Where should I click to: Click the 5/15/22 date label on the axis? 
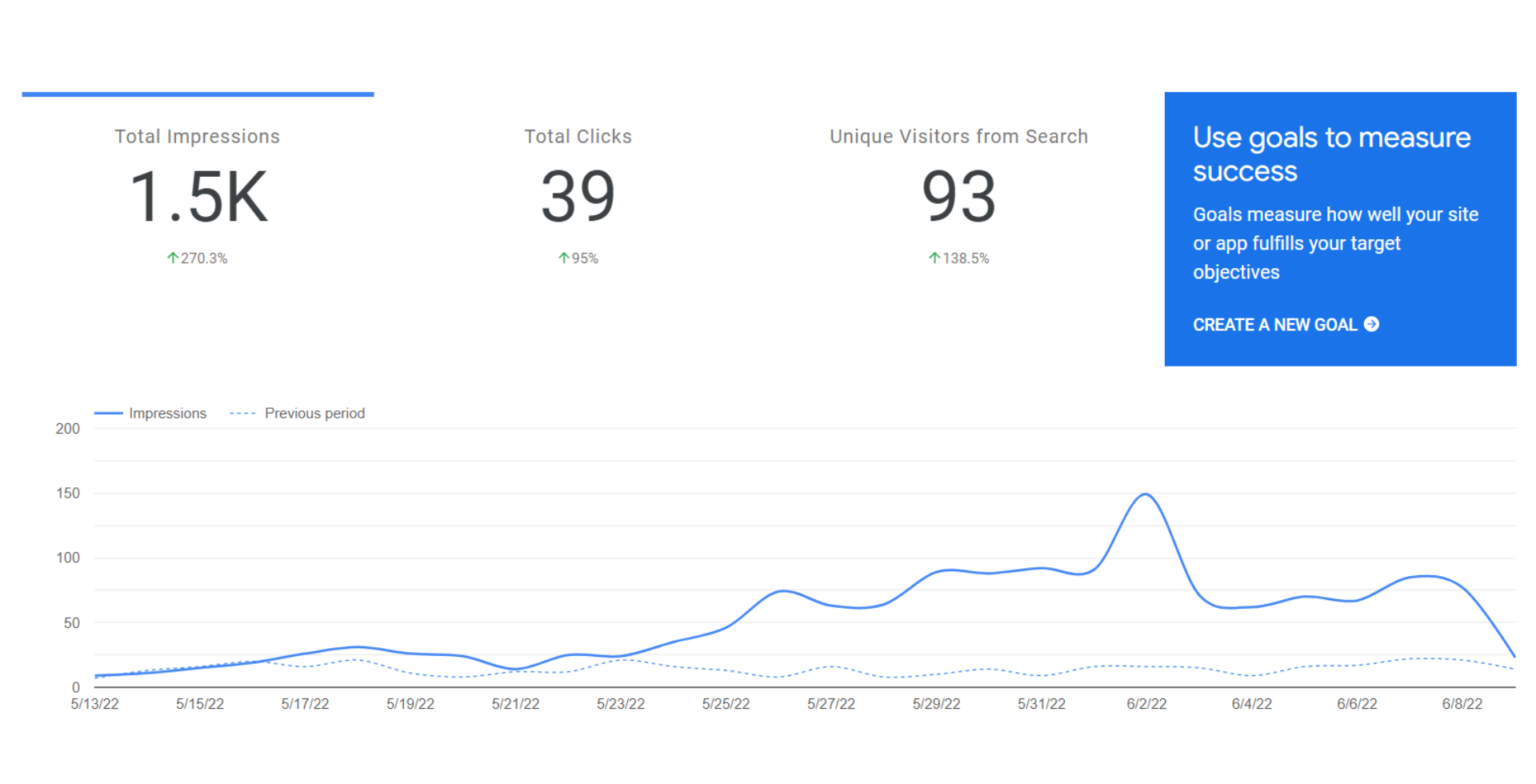(200, 704)
